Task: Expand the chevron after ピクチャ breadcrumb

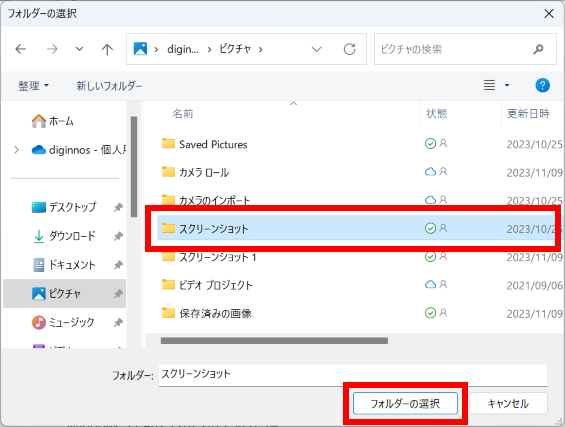Action: (x=261, y=49)
